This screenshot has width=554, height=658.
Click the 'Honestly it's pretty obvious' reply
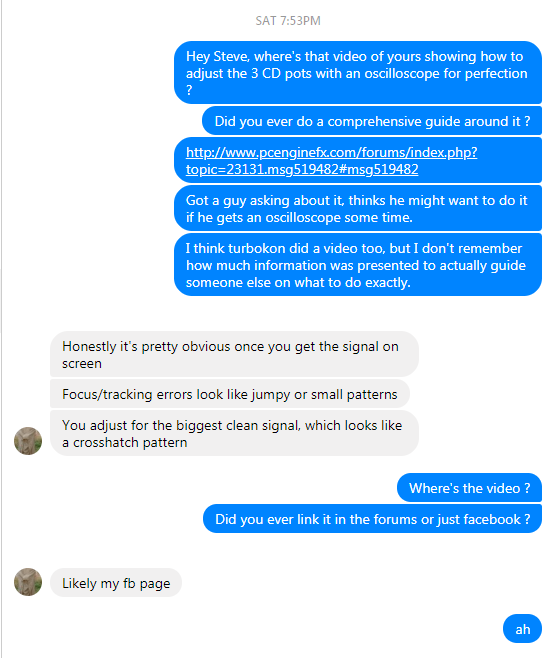(234, 354)
